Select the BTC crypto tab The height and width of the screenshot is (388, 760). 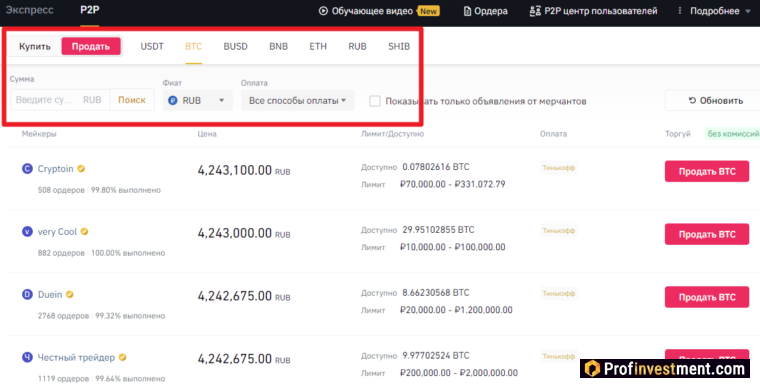pyautogui.click(x=193, y=47)
